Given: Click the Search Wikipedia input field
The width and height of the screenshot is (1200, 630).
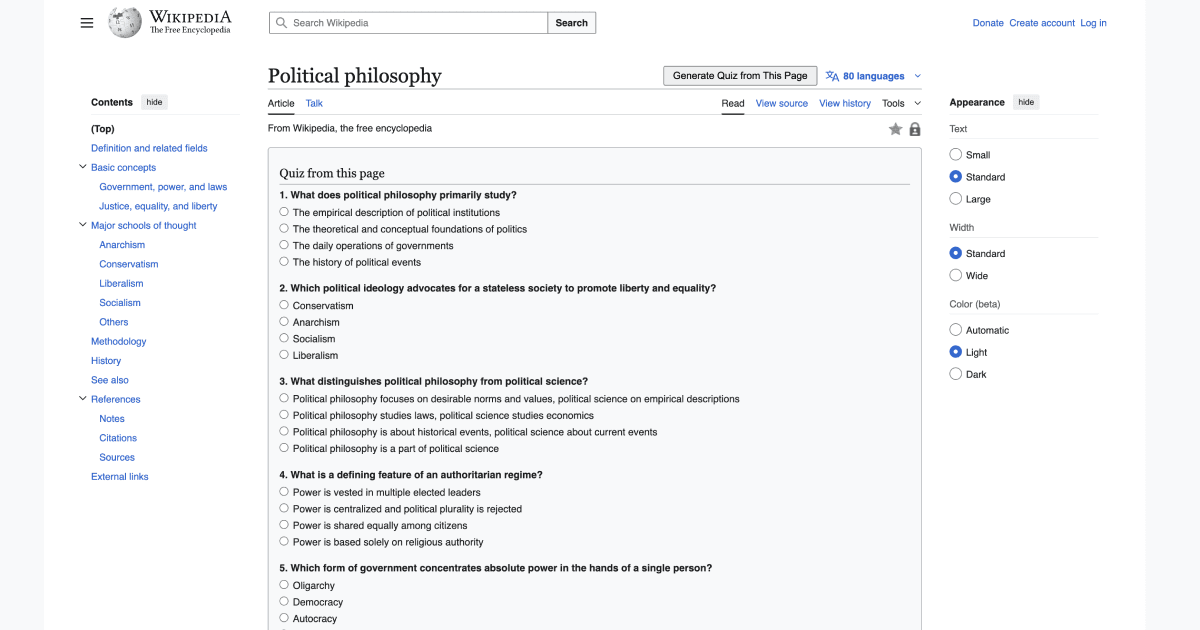Looking at the screenshot, I should click(x=408, y=21).
